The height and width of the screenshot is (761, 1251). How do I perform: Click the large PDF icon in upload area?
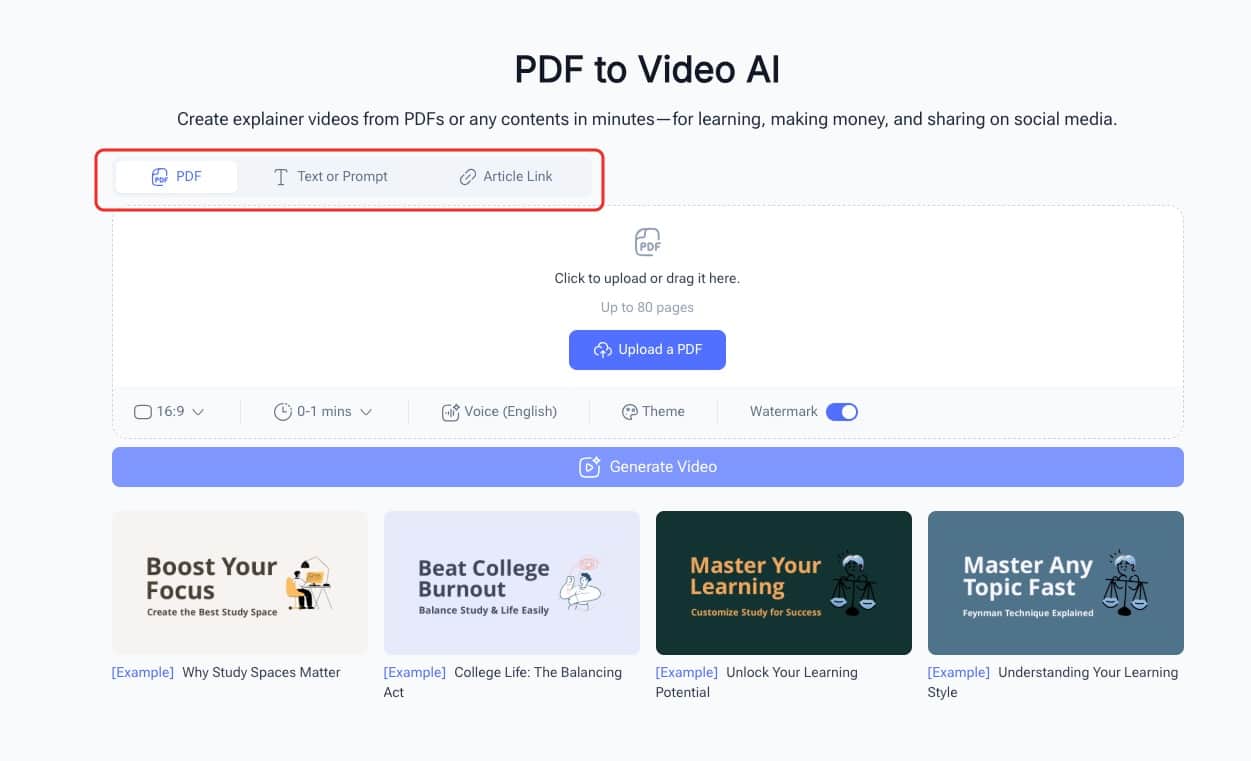(x=648, y=242)
